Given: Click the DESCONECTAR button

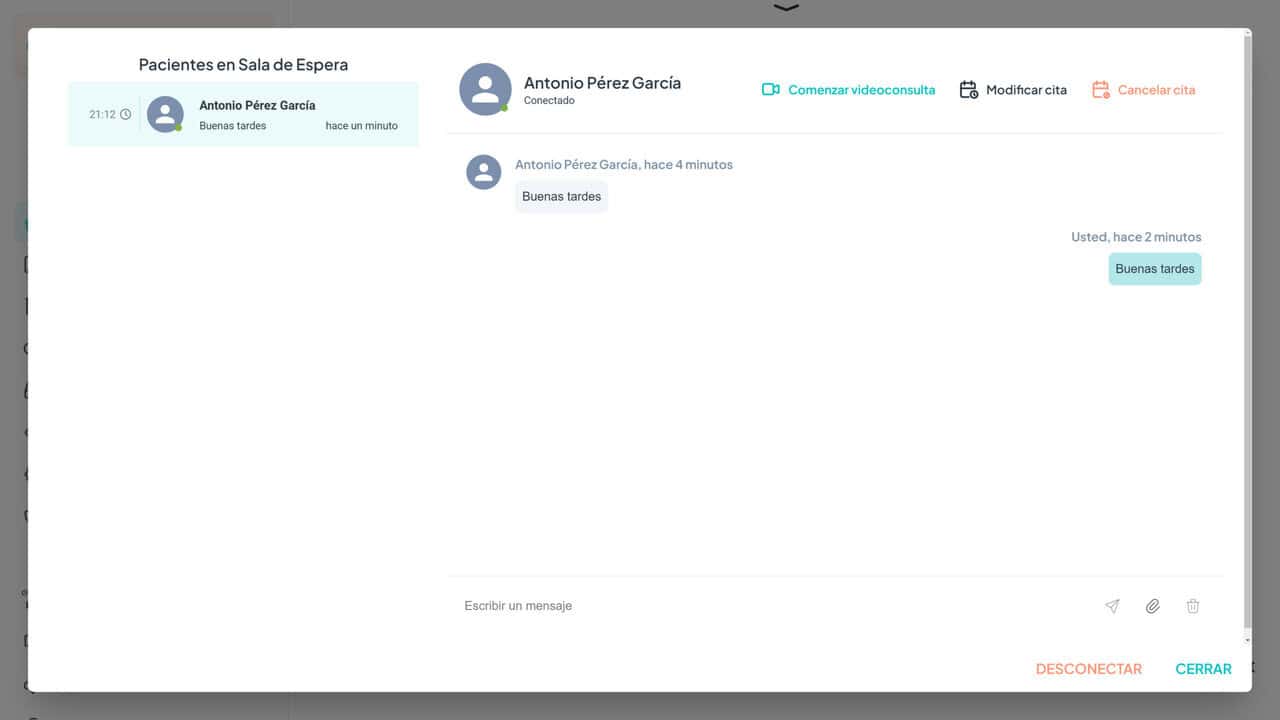Looking at the screenshot, I should 1088,669.
